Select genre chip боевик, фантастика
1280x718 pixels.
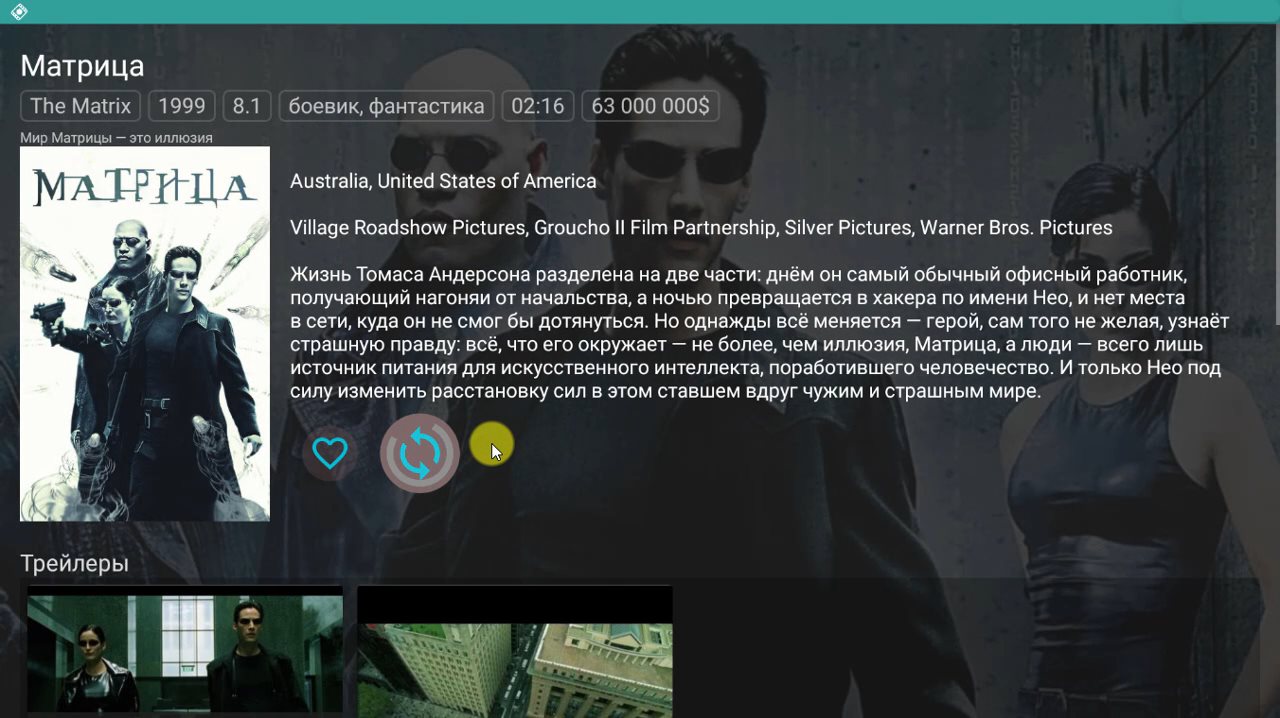click(x=386, y=106)
